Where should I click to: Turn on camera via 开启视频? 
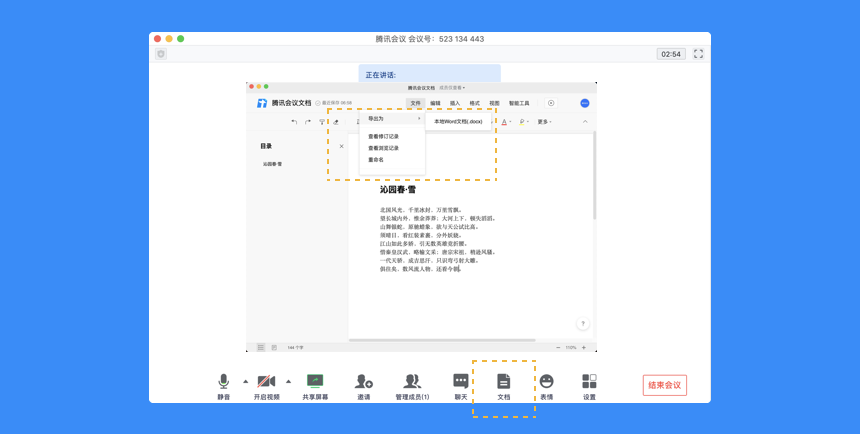[x=267, y=386]
